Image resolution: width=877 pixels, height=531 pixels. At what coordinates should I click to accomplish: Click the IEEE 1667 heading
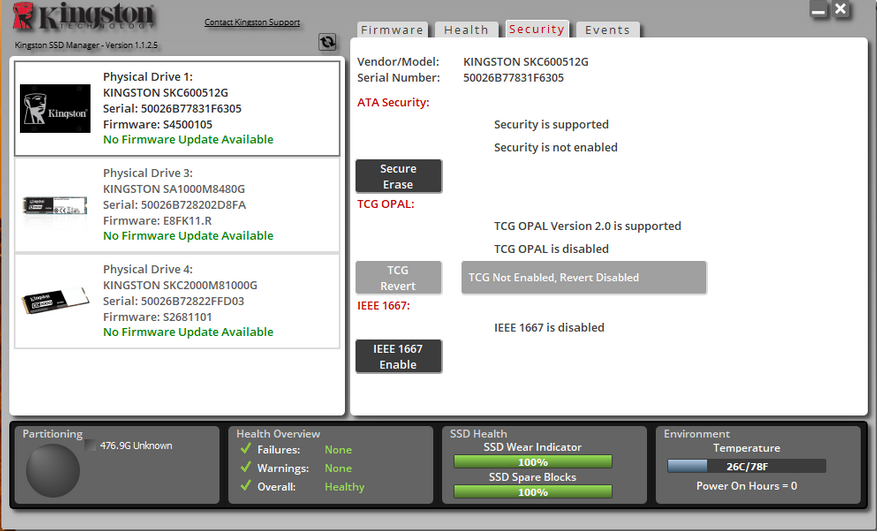384,306
